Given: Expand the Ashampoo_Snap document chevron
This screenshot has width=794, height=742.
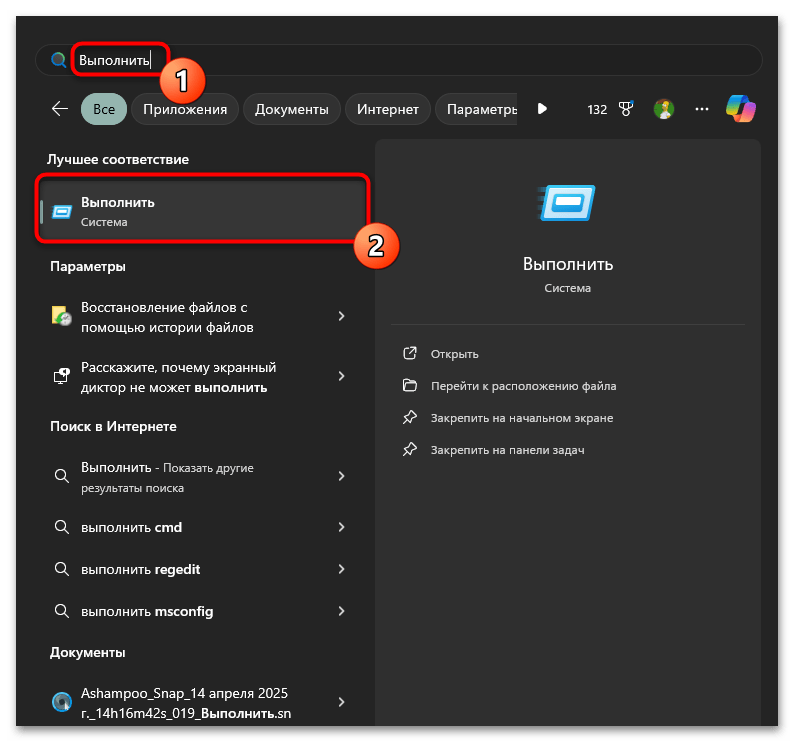Looking at the screenshot, I should (x=341, y=702).
